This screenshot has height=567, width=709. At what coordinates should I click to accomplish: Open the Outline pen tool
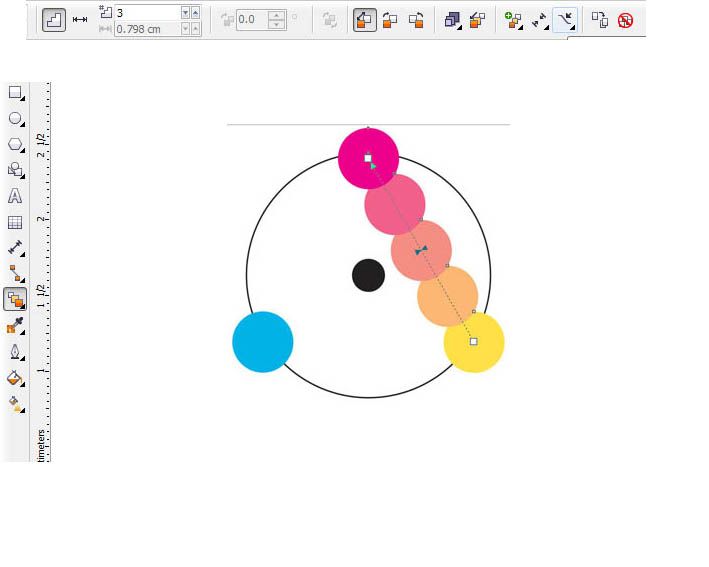(15, 351)
